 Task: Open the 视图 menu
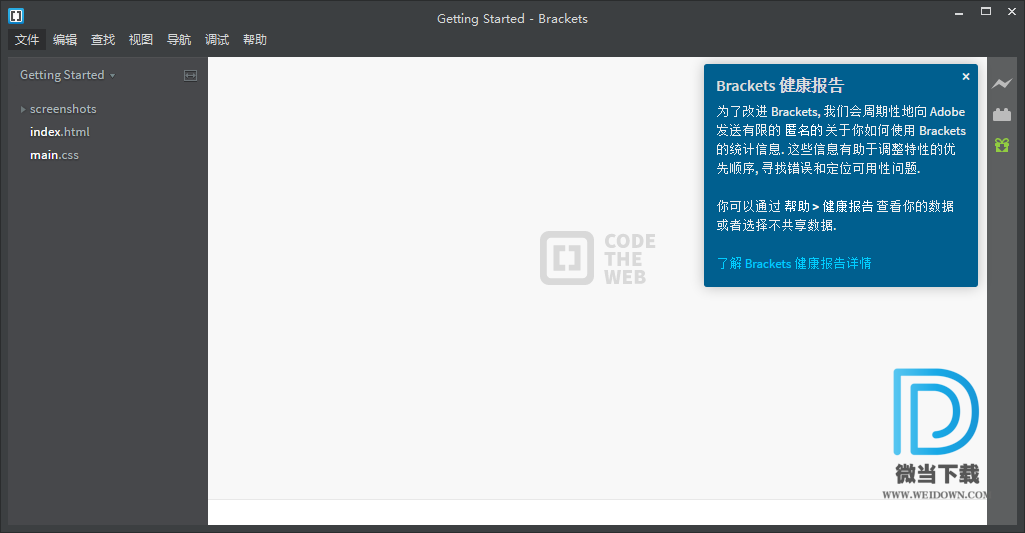click(141, 40)
